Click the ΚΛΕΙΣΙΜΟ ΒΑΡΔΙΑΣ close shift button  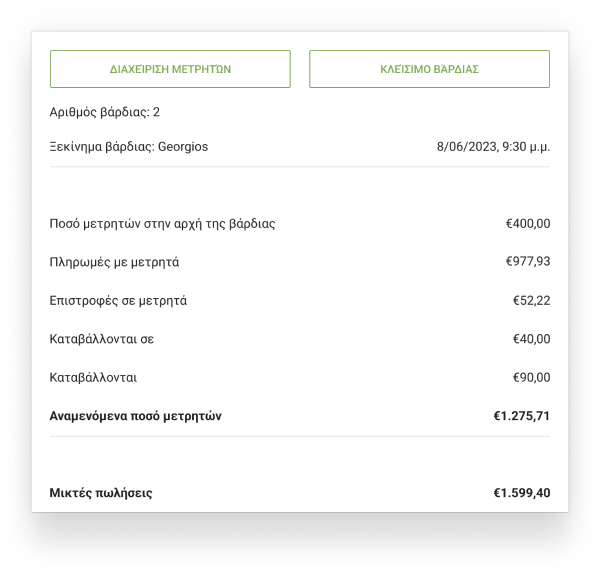point(429,69)
